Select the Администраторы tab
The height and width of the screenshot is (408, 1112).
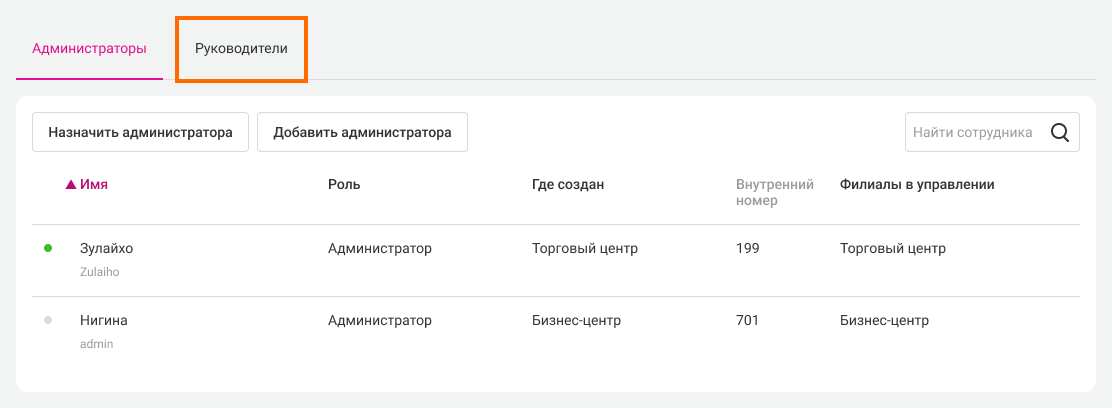point(89,48)
